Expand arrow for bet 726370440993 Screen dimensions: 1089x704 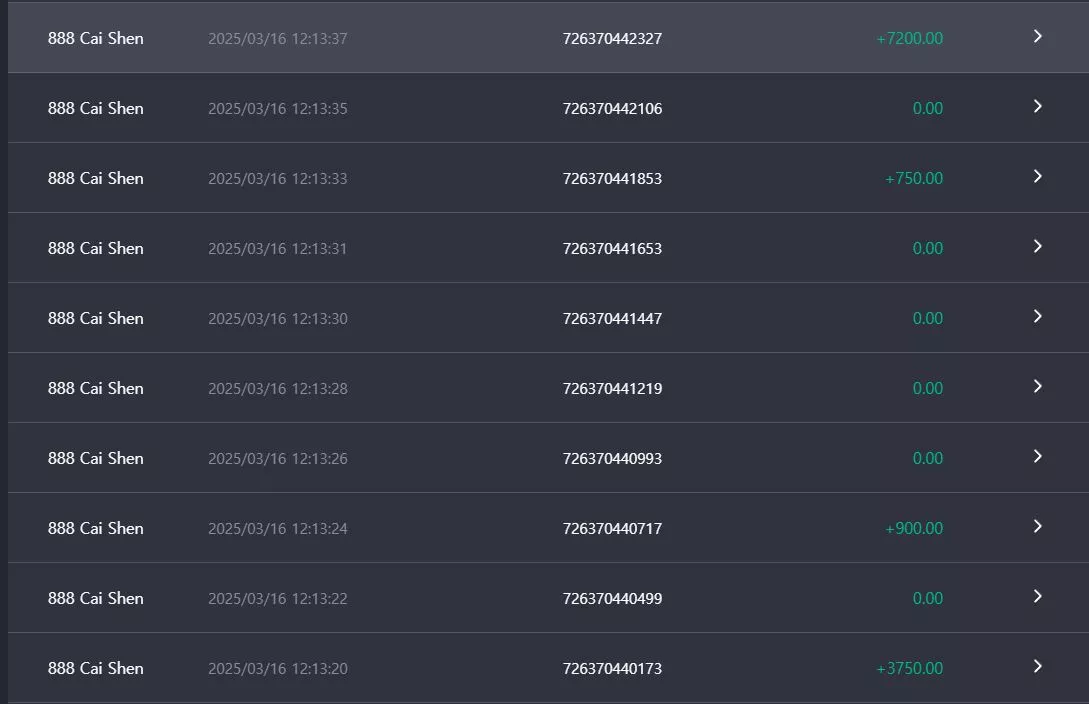click(x=1038, y=457)
